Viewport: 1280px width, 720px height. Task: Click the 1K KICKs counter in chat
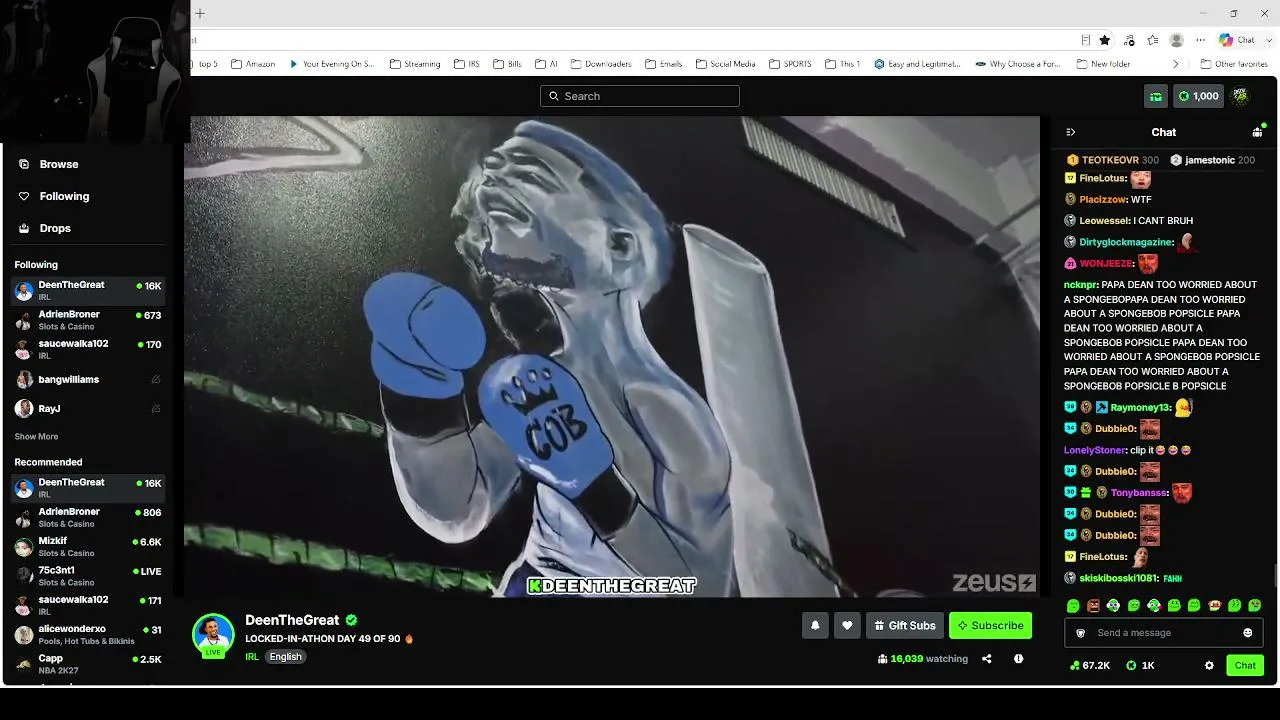(x=1141, y=665)
